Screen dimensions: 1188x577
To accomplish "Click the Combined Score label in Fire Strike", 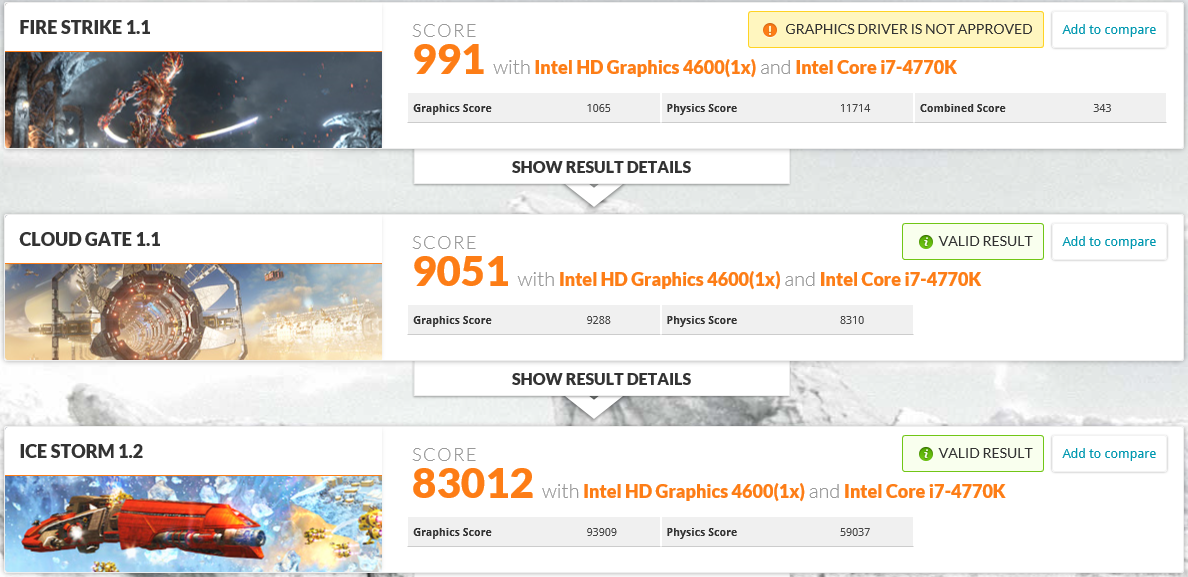I will [962, 108].
